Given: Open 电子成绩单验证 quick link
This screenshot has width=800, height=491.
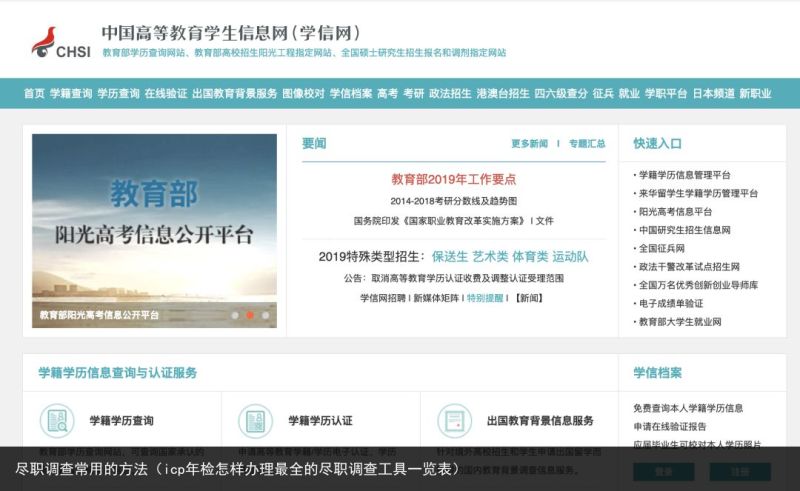Looking at the screenshot, I should 671,304.
